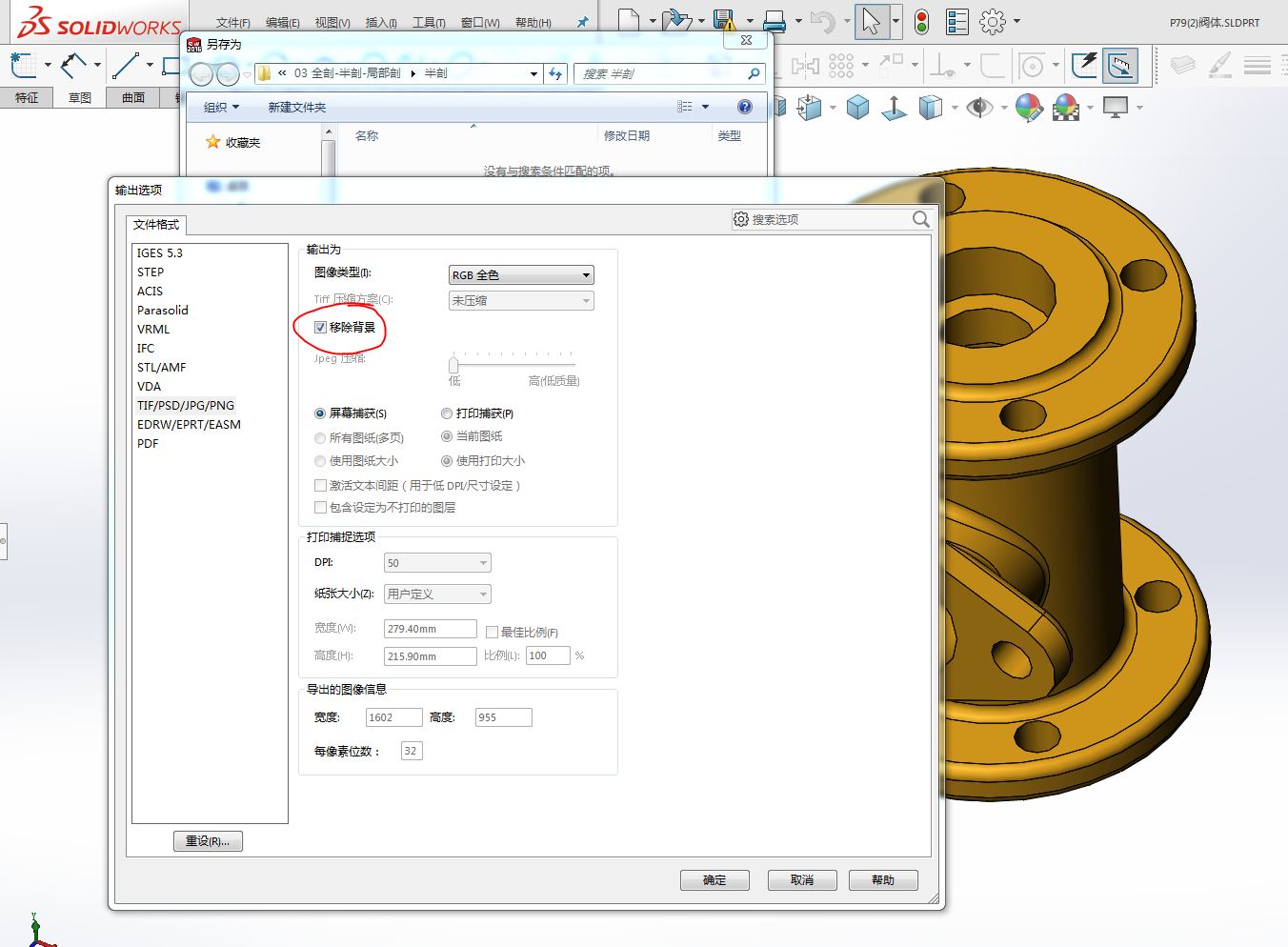Select the Line sketch tool
This screenshot has width=1288, height=947.
coord(125,66)
